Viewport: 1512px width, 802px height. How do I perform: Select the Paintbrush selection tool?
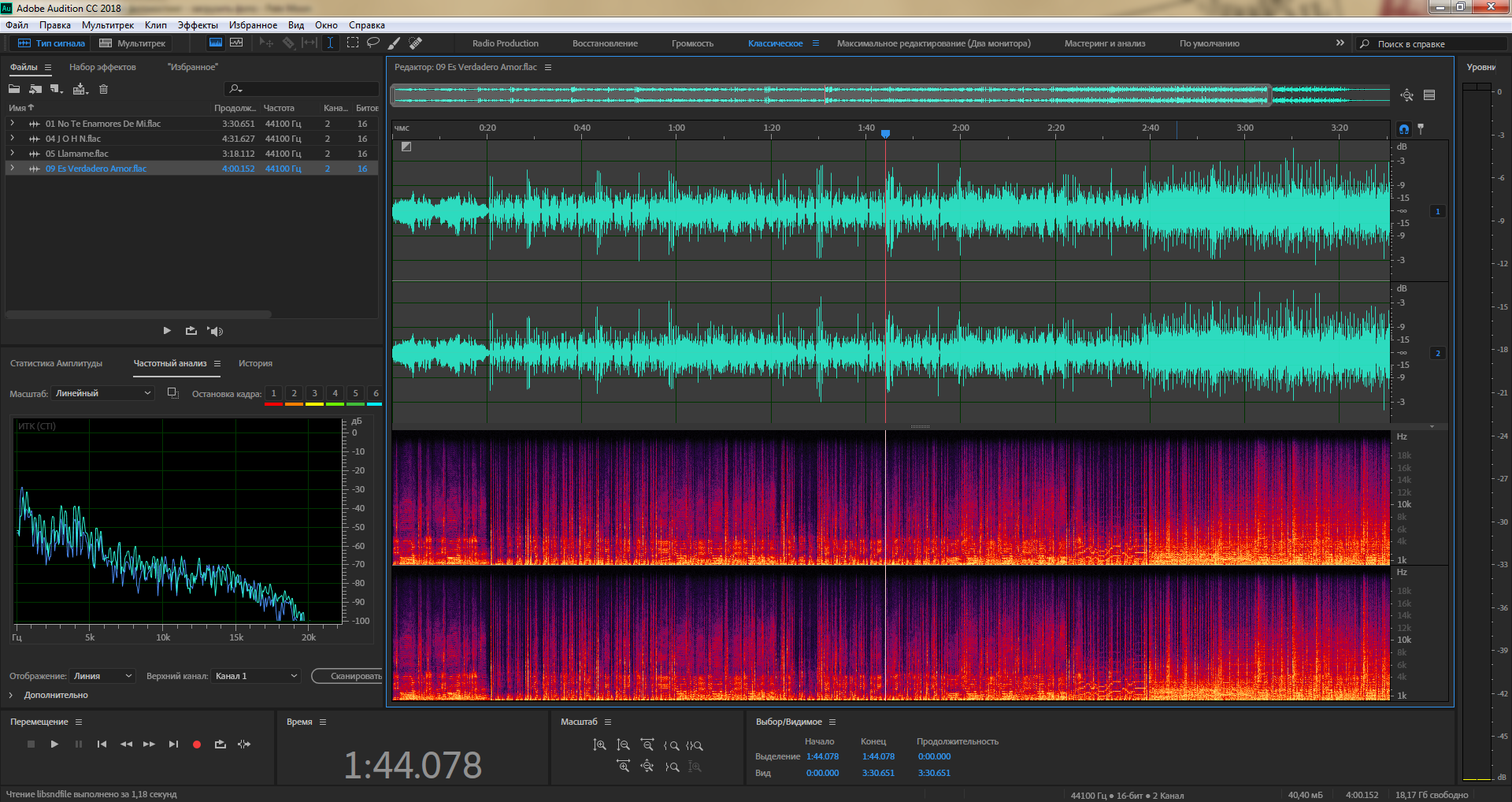tap(394, 43)
